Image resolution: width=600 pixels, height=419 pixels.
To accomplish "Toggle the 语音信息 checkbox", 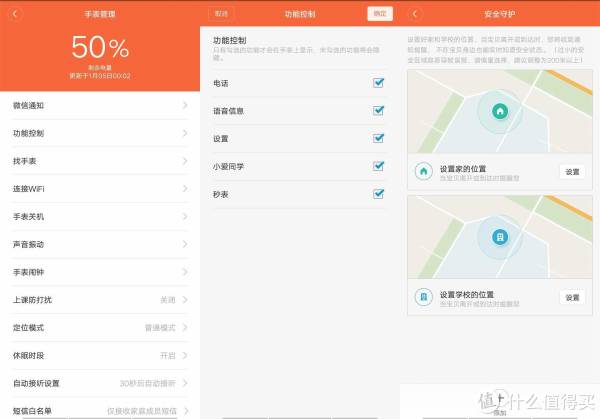I will [379, 111].
